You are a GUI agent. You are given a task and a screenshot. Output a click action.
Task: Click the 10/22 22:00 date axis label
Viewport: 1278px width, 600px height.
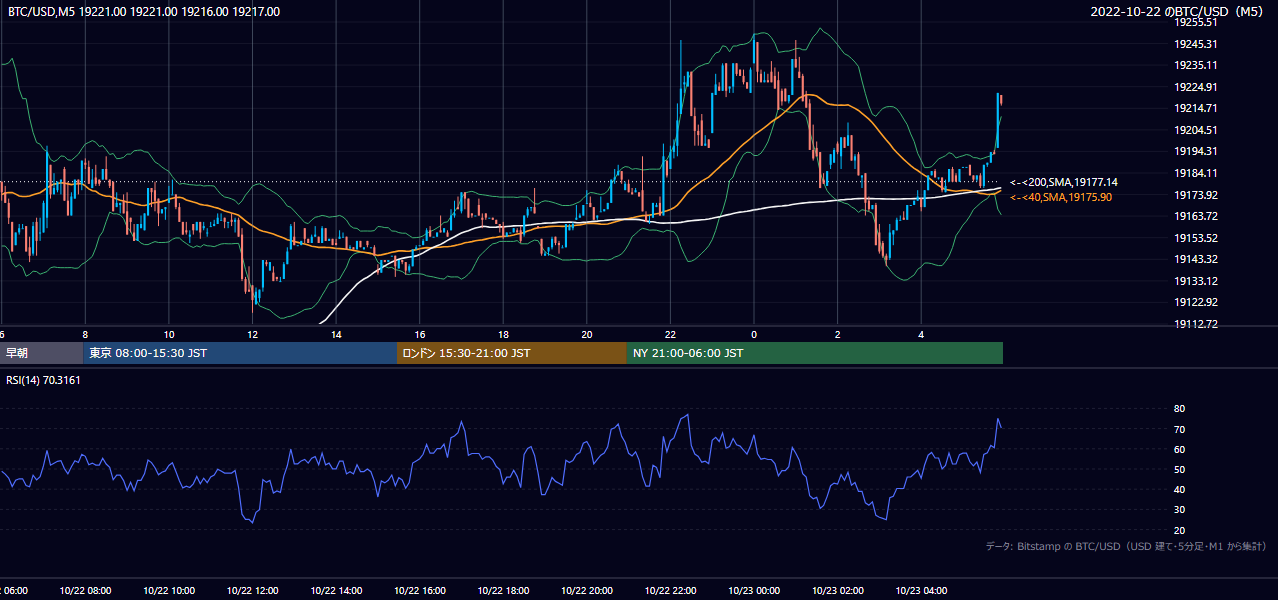click(670, 591)
